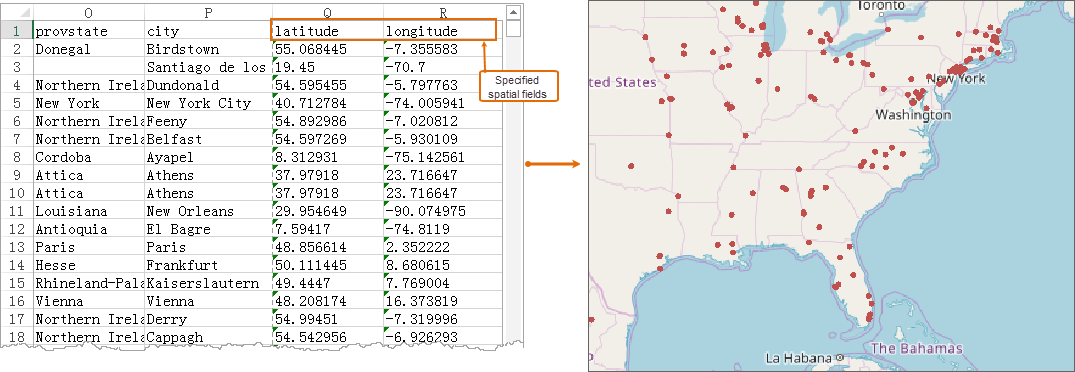Click column R header

coord(443,13)
